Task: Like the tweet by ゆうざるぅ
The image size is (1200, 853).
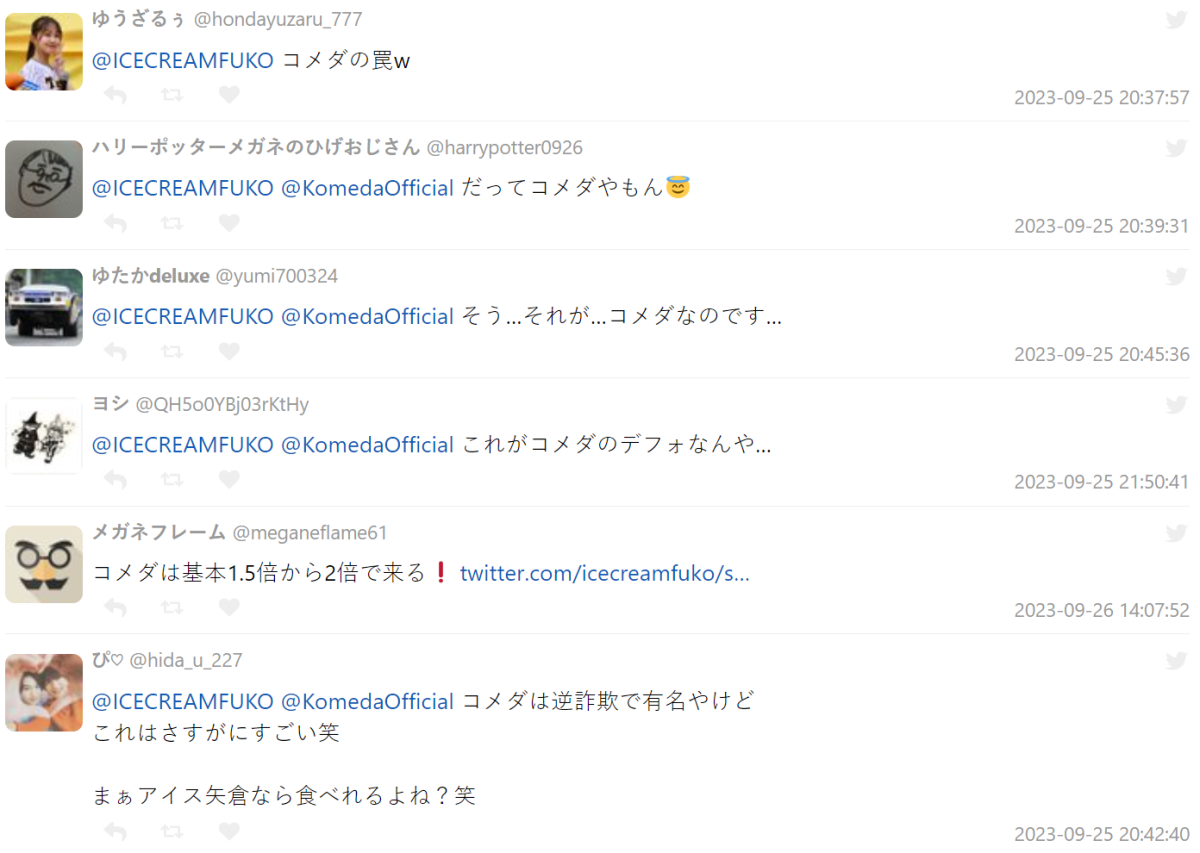Action: (x=229, y=95)
